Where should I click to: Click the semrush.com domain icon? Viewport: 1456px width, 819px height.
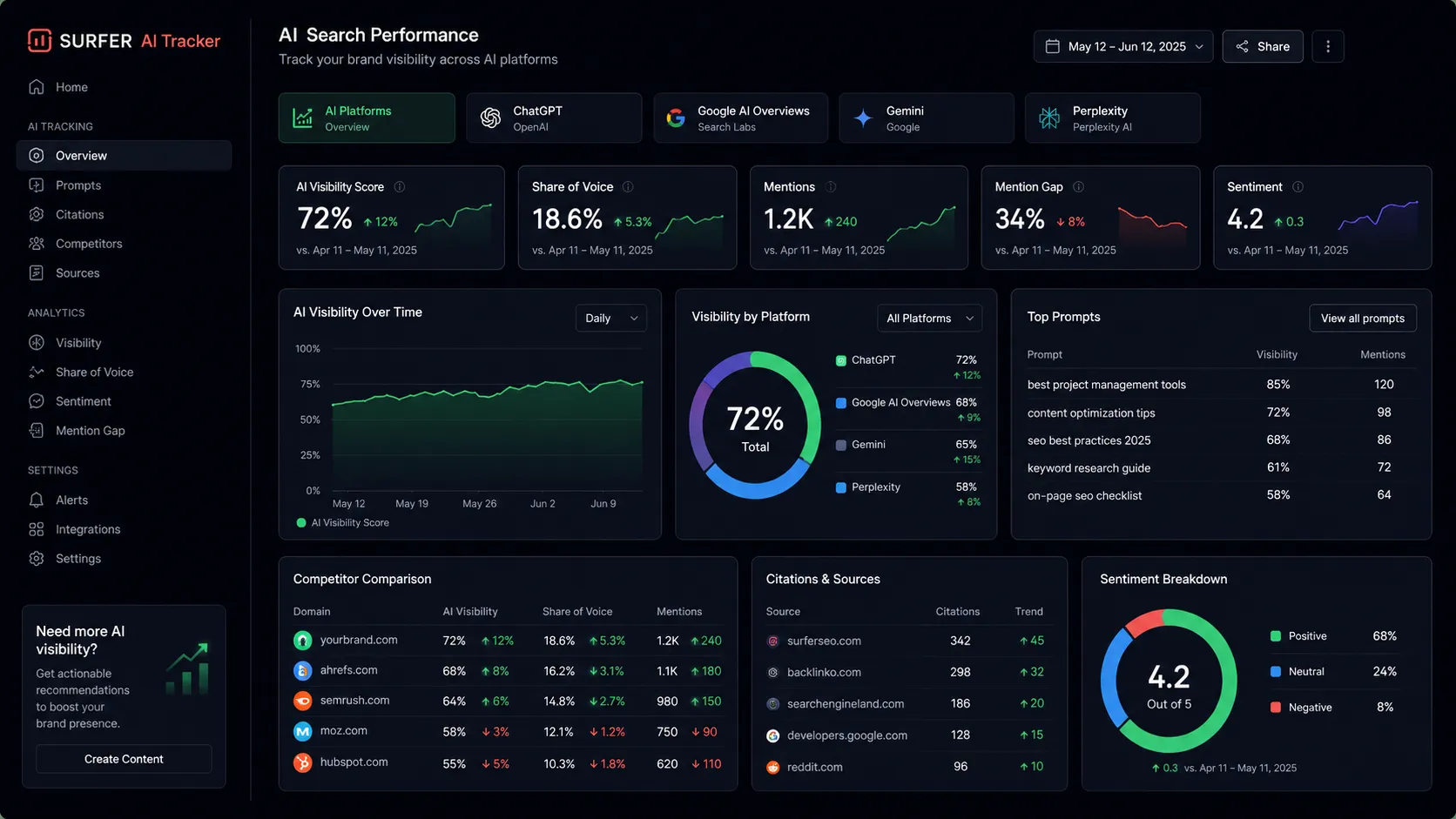(302, 701)
